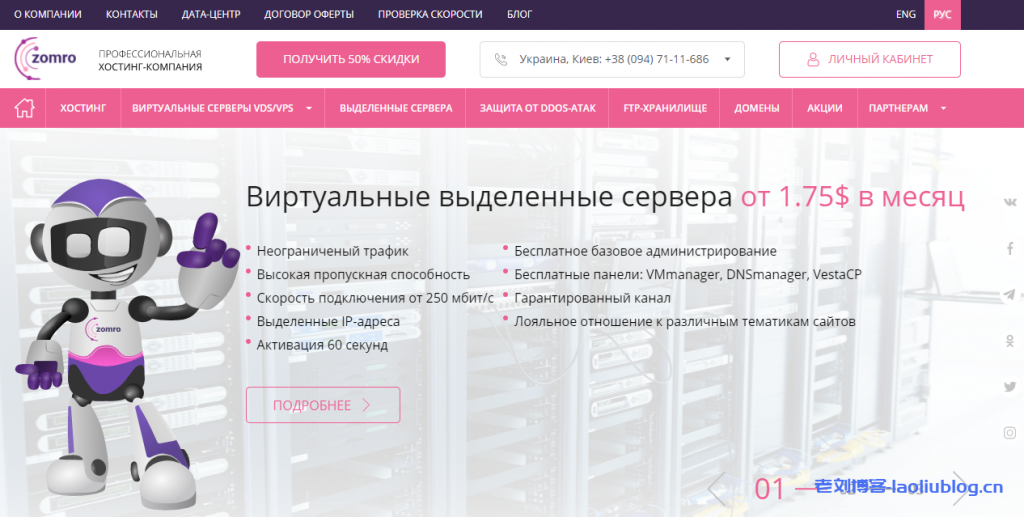Screen dimensions: 1024x517
Task: Switch site language to ENG
Action: [x=905, y=15]
